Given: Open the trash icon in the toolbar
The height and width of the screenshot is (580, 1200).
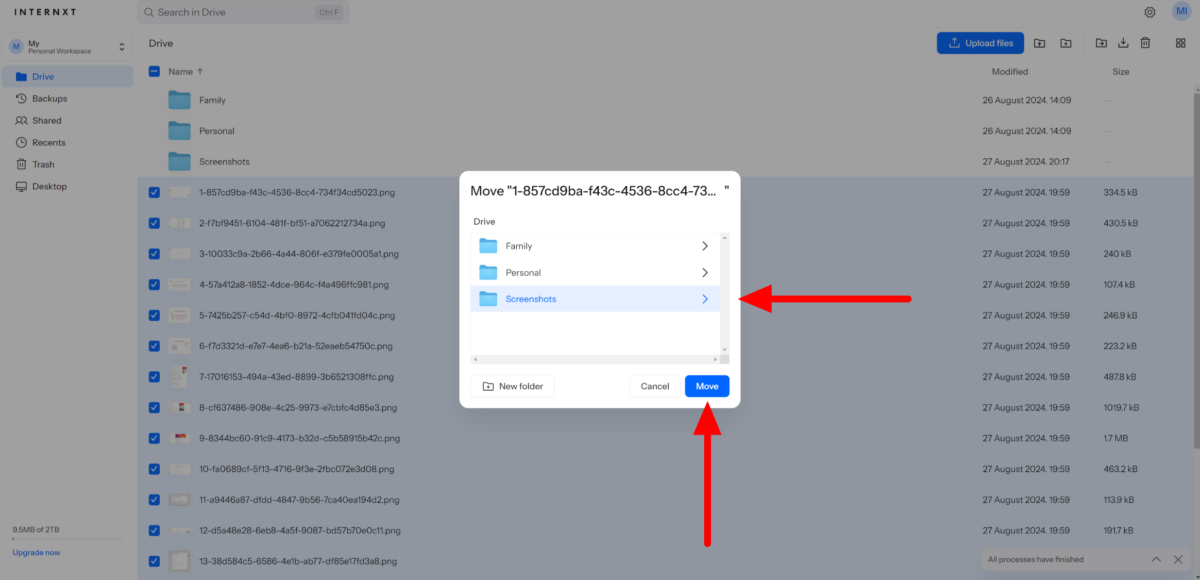Looking at the screenshot, I should tap(1145, 43).
